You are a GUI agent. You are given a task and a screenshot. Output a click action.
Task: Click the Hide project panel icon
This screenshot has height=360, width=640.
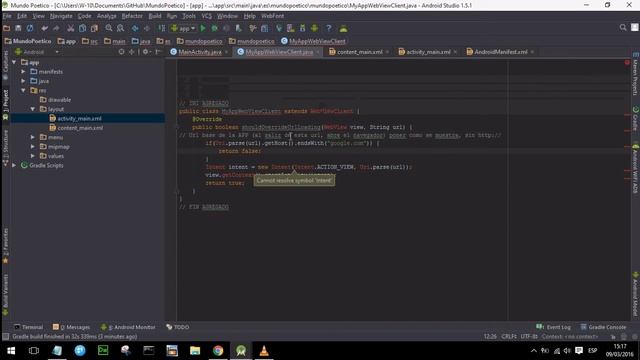[158, 52]
